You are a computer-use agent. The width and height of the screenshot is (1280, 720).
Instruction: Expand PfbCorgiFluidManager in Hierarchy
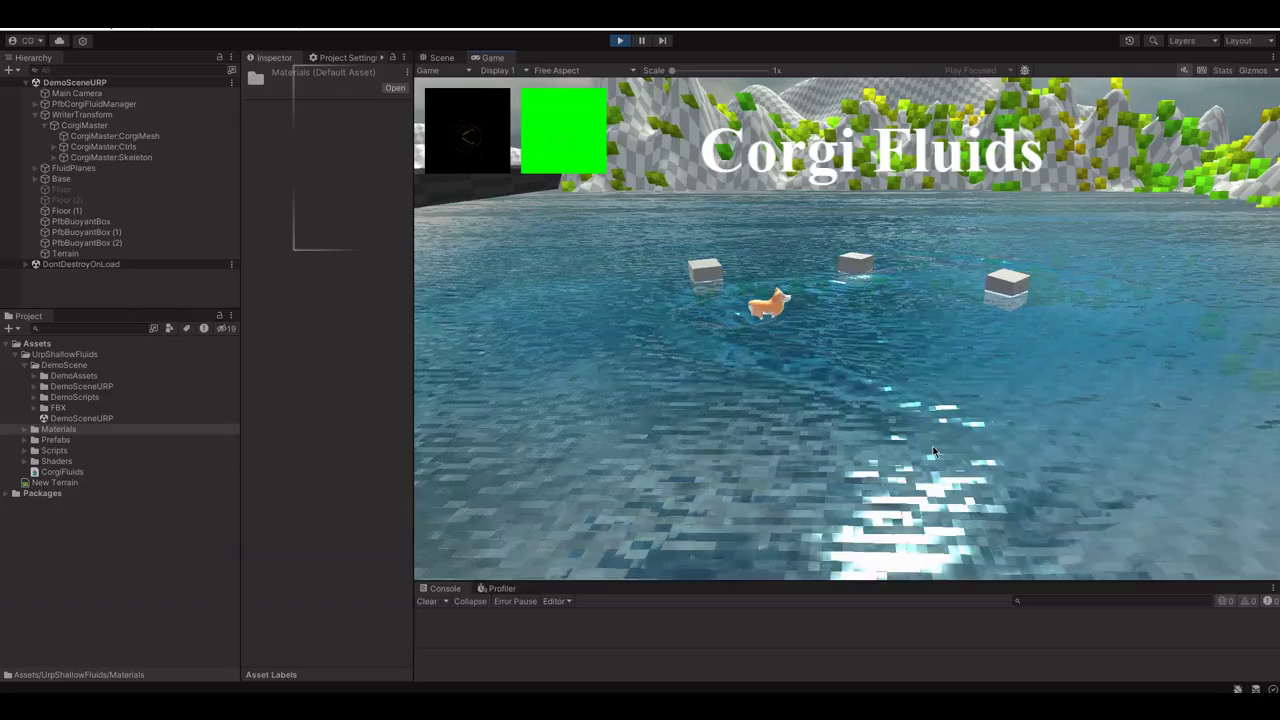35,104
